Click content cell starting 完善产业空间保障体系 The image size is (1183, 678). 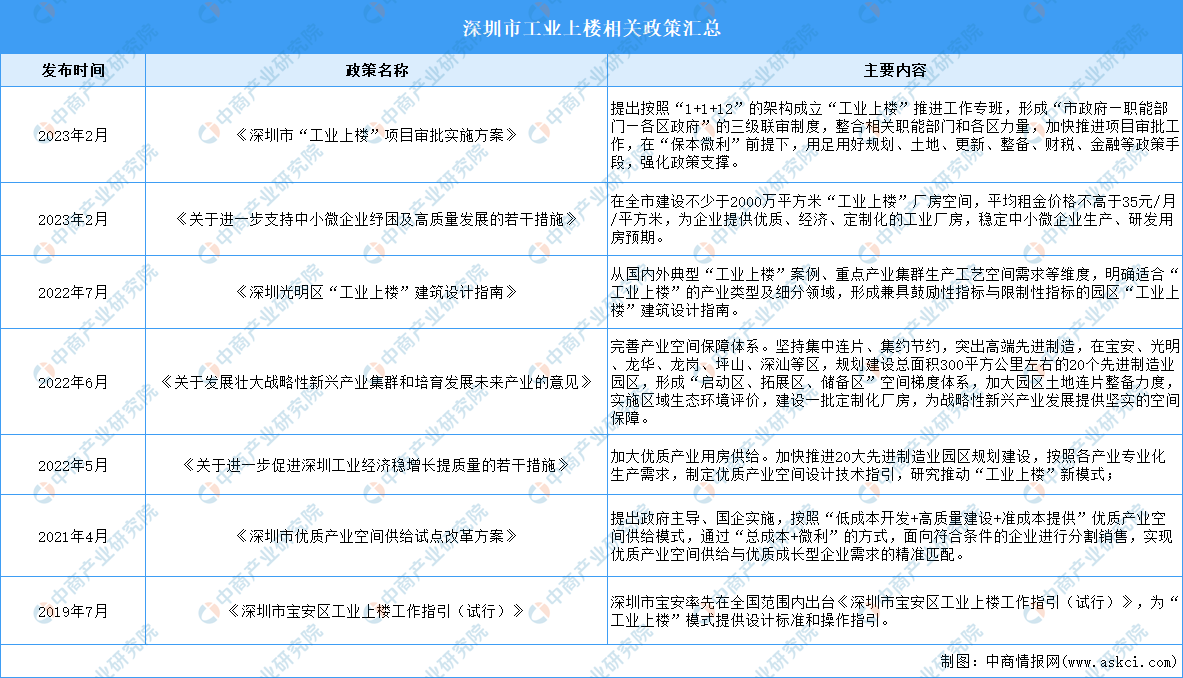[x=895, y=382]
